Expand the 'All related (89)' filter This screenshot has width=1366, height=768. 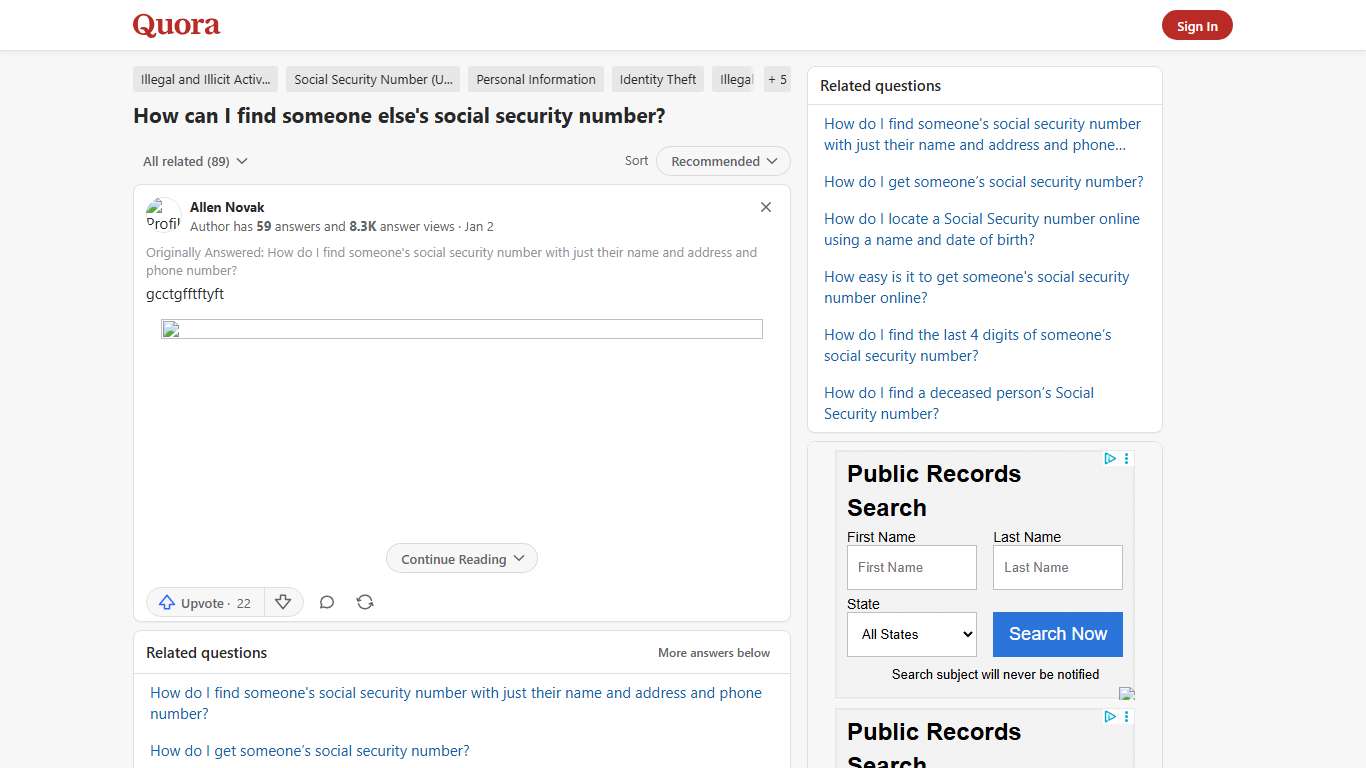194,161
